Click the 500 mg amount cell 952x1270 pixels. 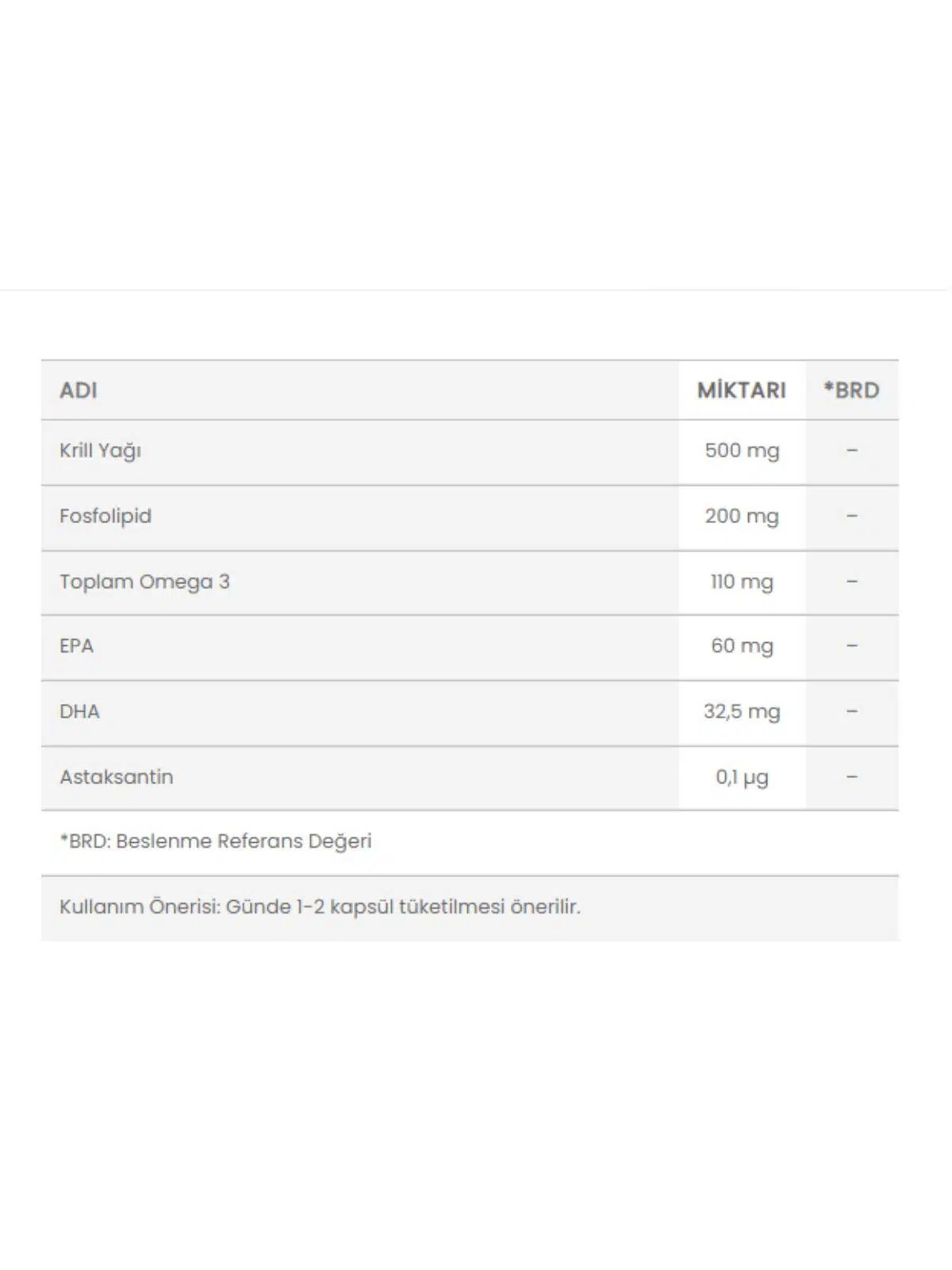(742, 451)
